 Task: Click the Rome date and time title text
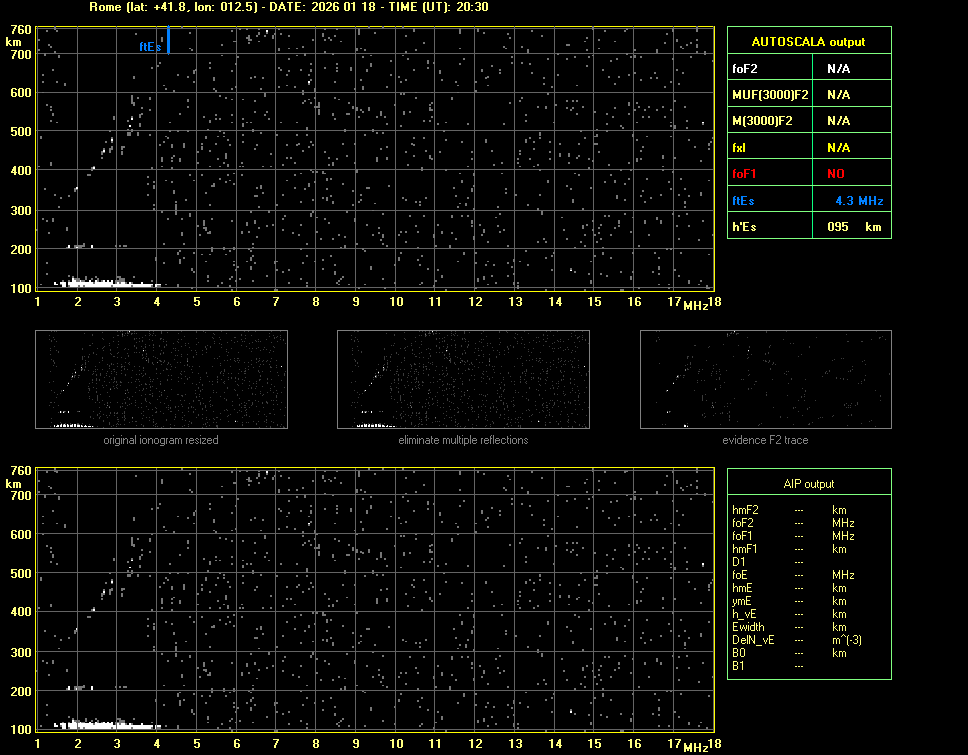point(289,7)
